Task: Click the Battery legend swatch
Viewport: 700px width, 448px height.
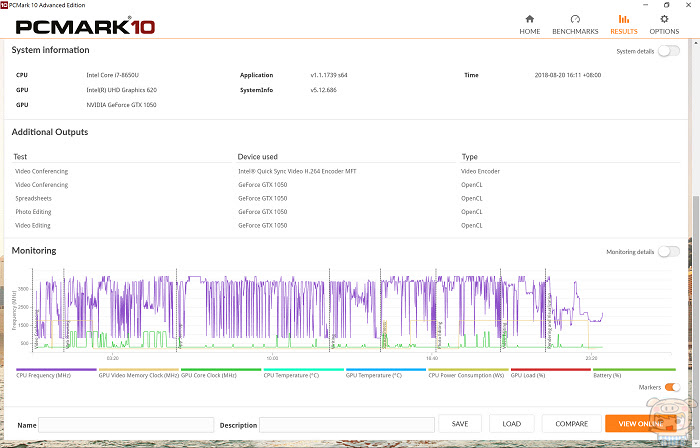Action: pyautogui.click(x=634, y=369)
